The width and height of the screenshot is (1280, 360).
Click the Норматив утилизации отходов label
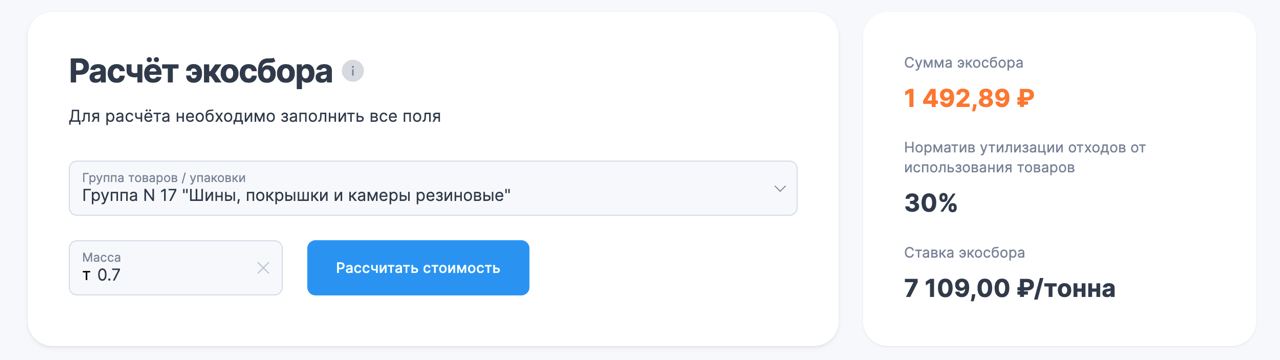pos(1025,157)
